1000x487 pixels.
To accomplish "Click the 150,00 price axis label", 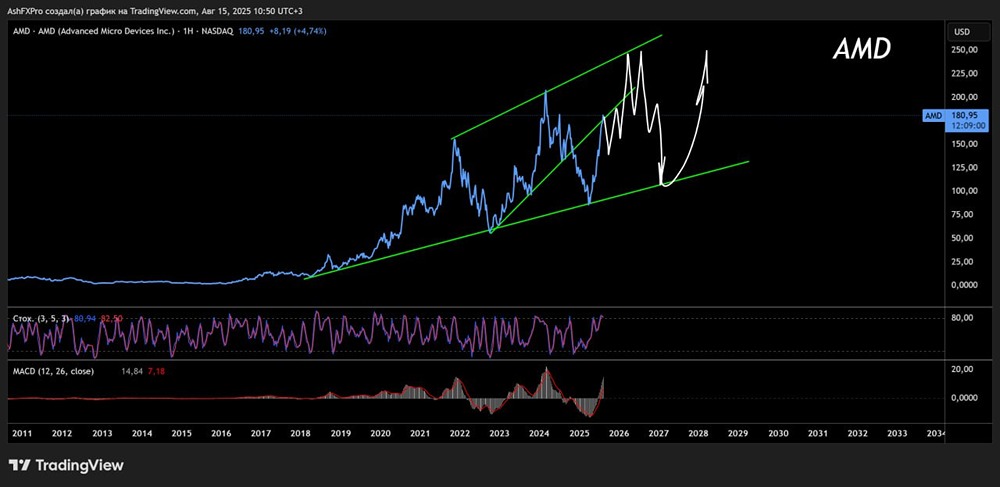I will tap(966, 144).
